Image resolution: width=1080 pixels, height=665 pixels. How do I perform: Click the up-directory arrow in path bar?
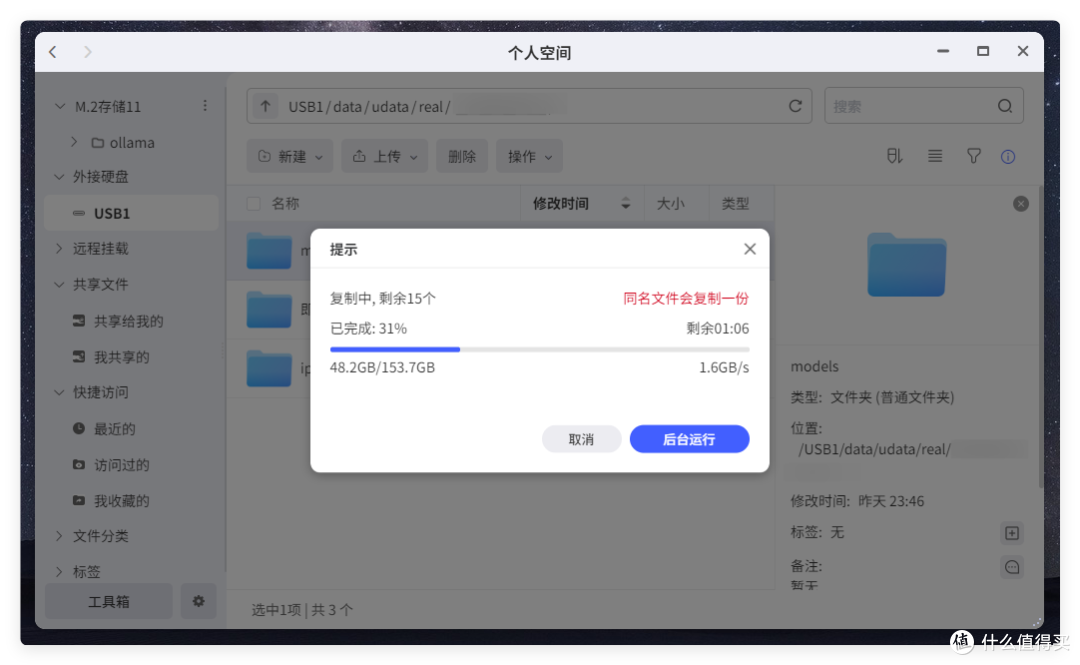[x=265, y=106]
